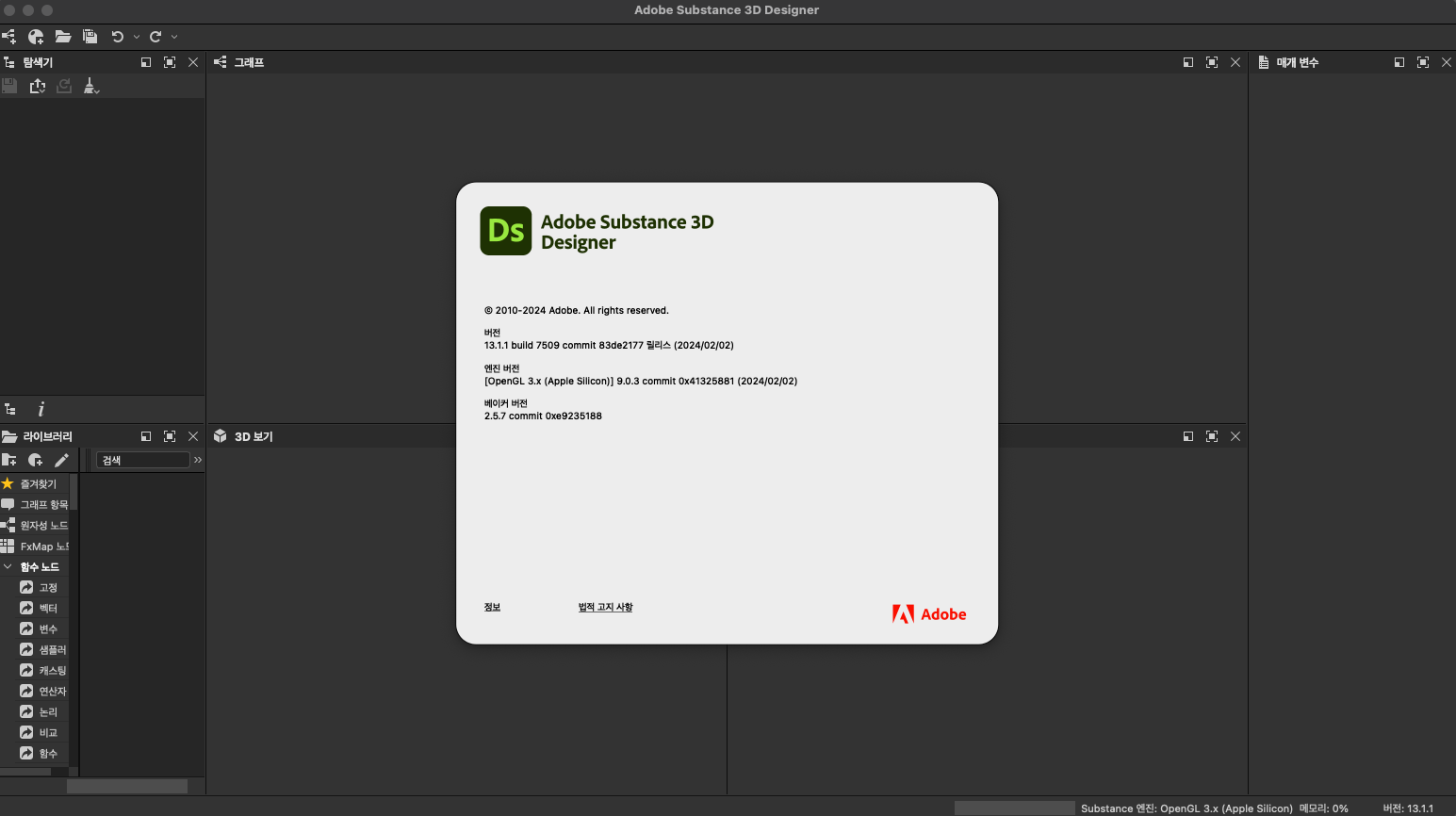Select the FxMap 노드 library category

click(x=43, y=547)
